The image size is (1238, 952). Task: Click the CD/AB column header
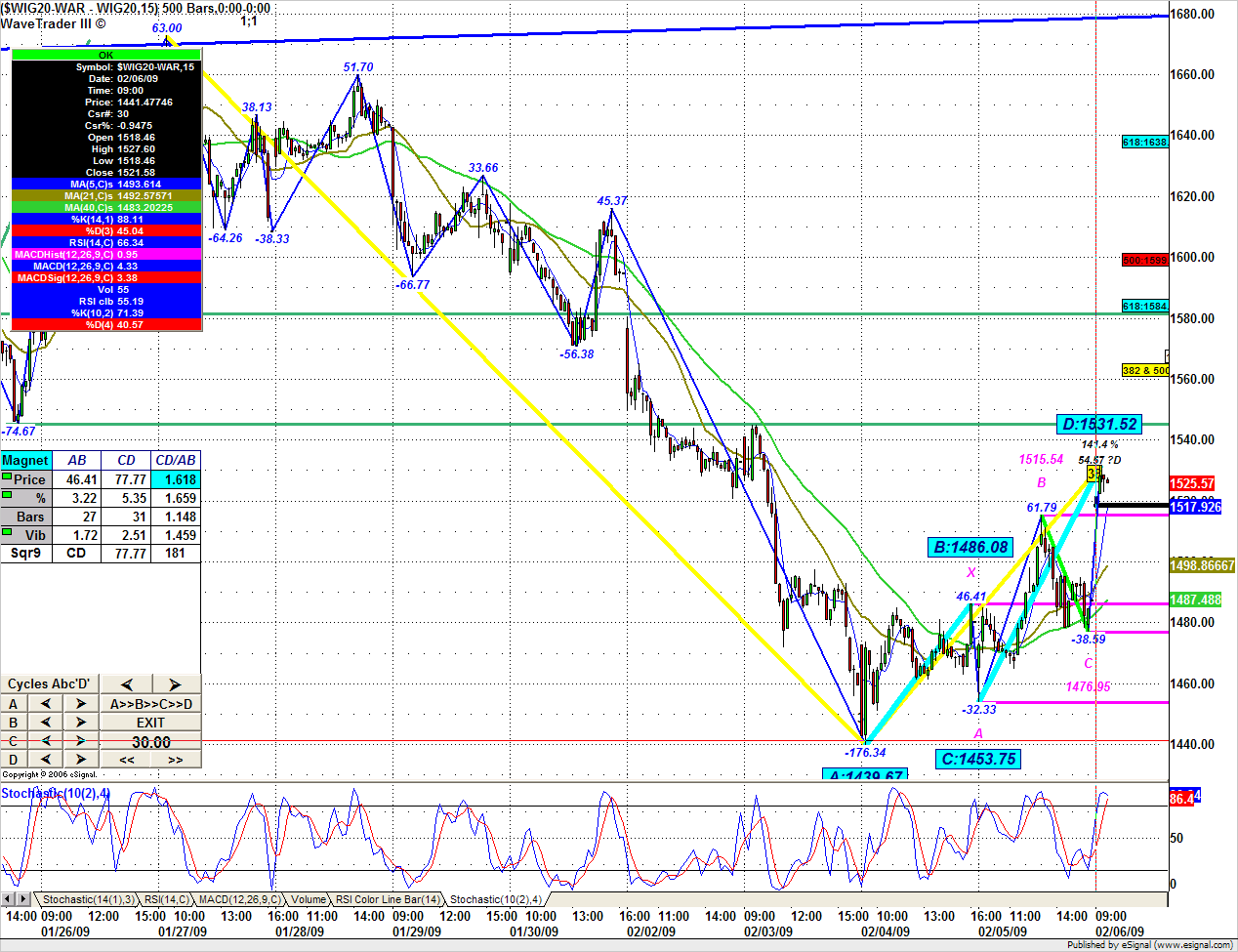coord(177,460)
